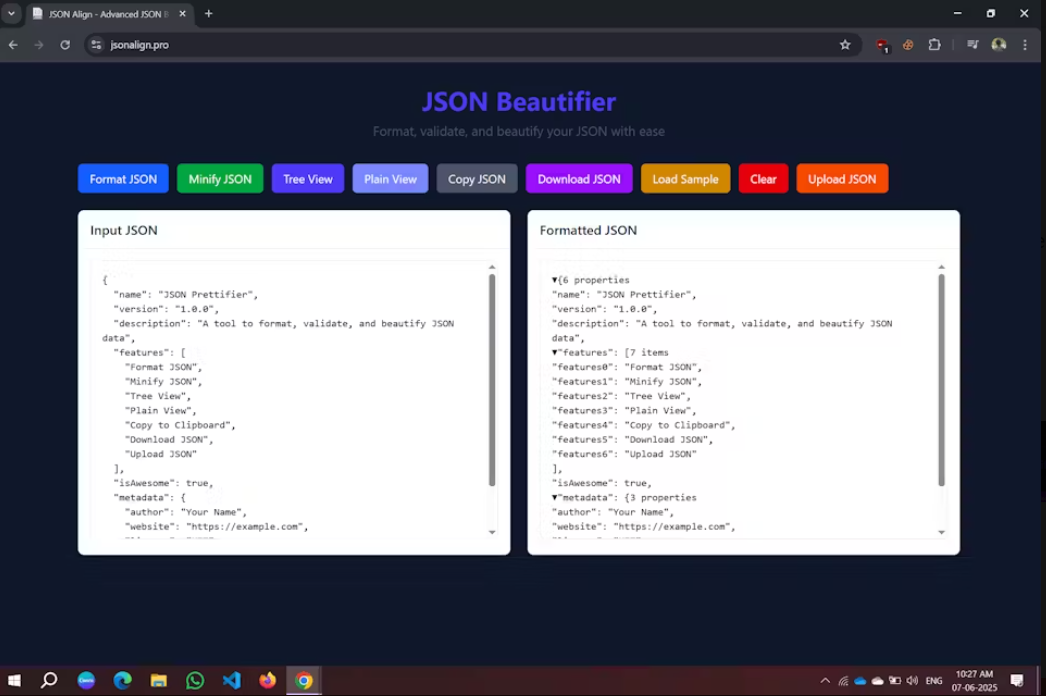Click the Input JSON scroll up arrow
Image resolution: width=1046 pixels, height=696 pixels.
(x=492, y=267)
